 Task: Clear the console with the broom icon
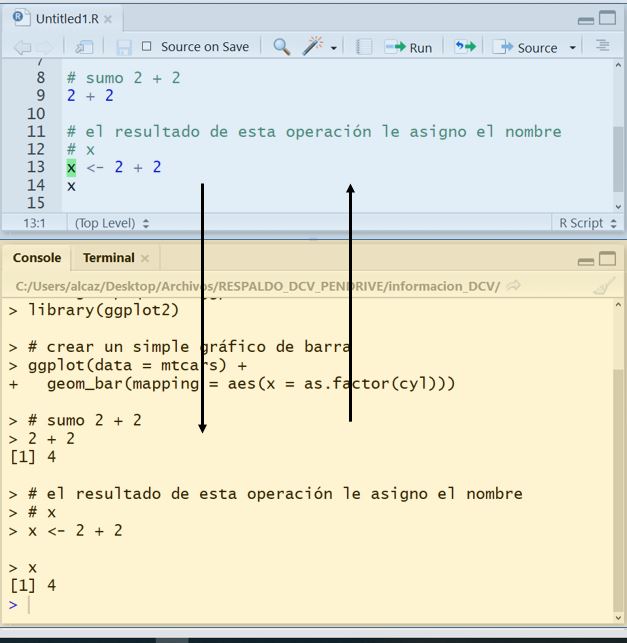click(x=603, y=286)
